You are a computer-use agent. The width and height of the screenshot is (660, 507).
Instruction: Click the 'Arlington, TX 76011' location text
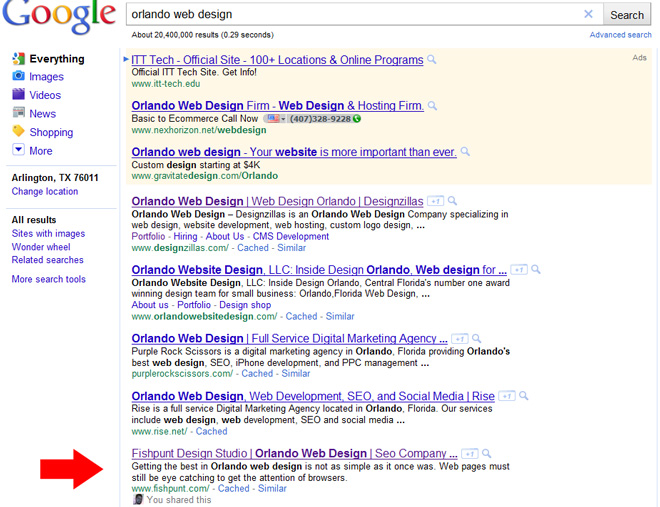coord(55,178)
